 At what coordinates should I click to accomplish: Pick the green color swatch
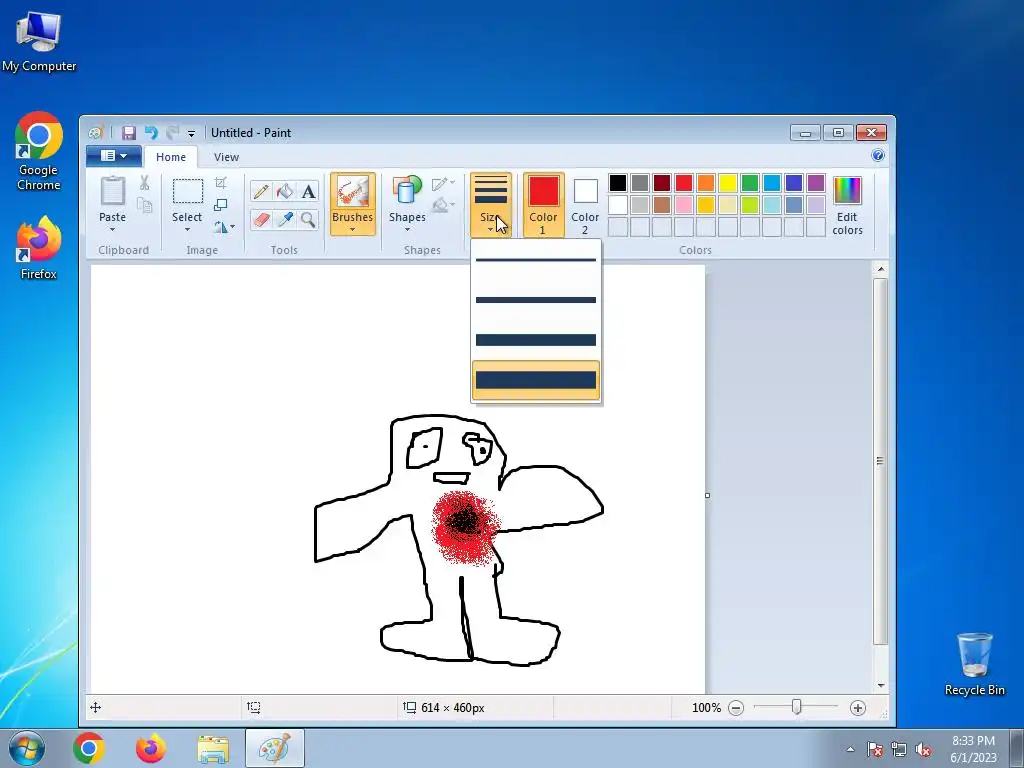(750, 183)
